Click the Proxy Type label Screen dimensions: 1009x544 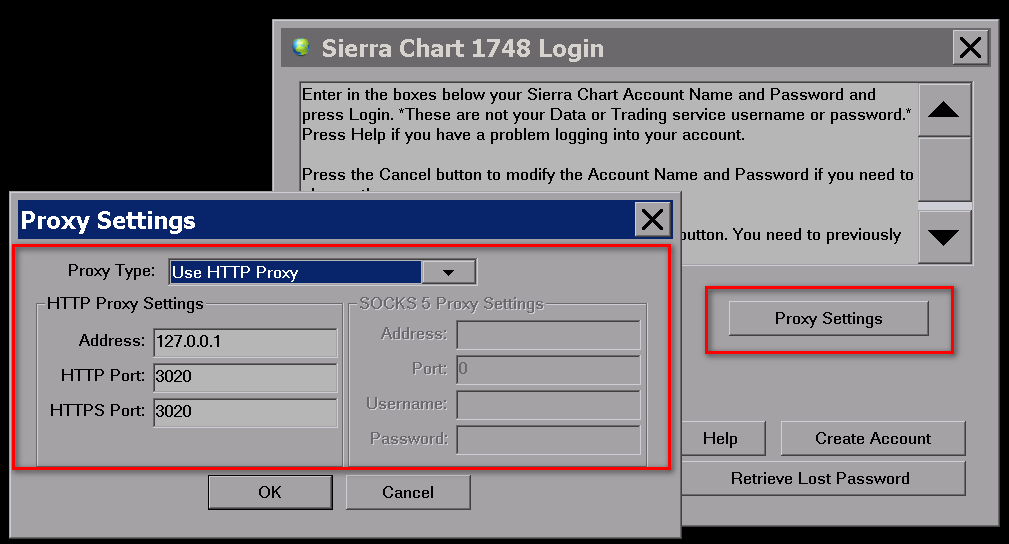click(111, 271)
